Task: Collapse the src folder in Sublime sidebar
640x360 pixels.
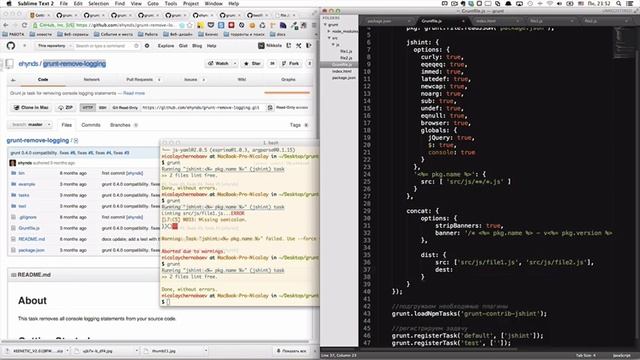Action: click(x=329, y=38)
